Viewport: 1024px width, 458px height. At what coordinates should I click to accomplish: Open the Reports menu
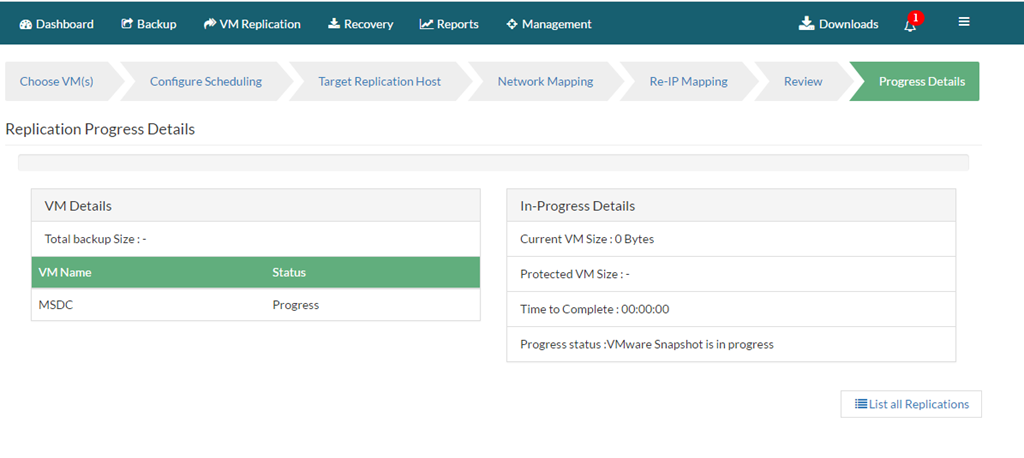coord(449,24)
